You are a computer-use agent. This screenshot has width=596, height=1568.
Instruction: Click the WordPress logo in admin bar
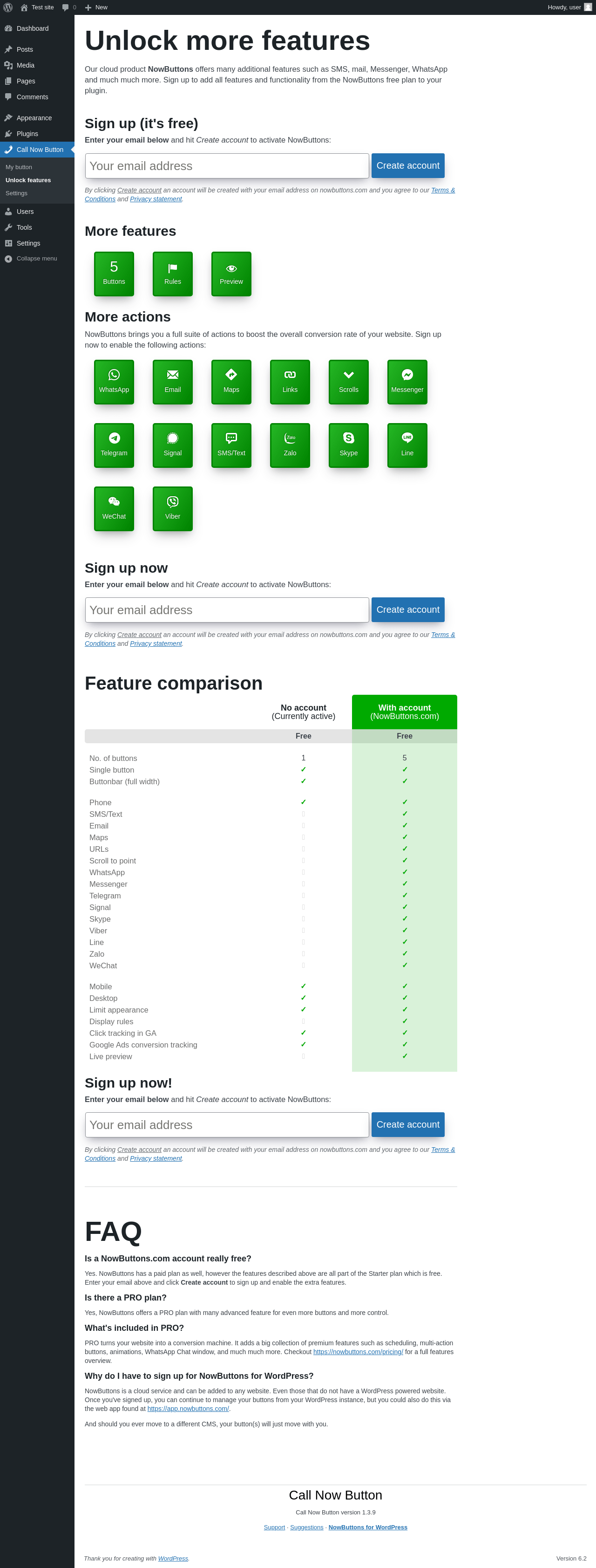pyautogui.click(x=8, y=7)
